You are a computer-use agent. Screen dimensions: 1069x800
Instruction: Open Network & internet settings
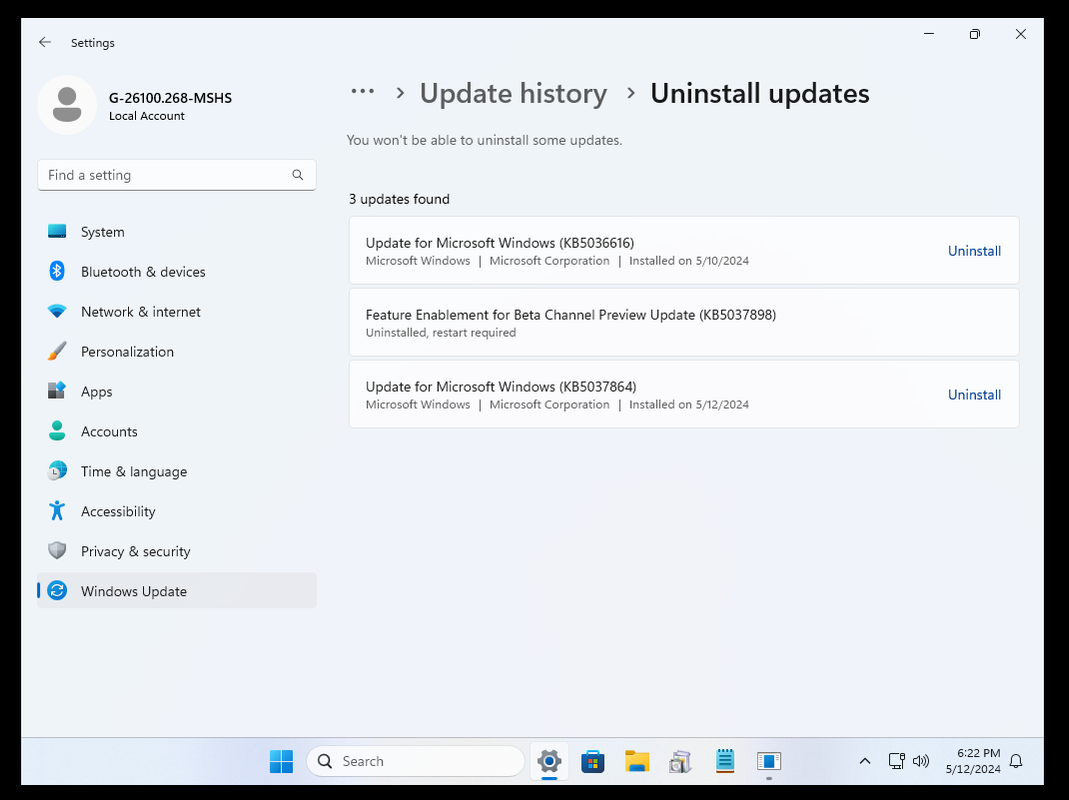coord(177,311)
